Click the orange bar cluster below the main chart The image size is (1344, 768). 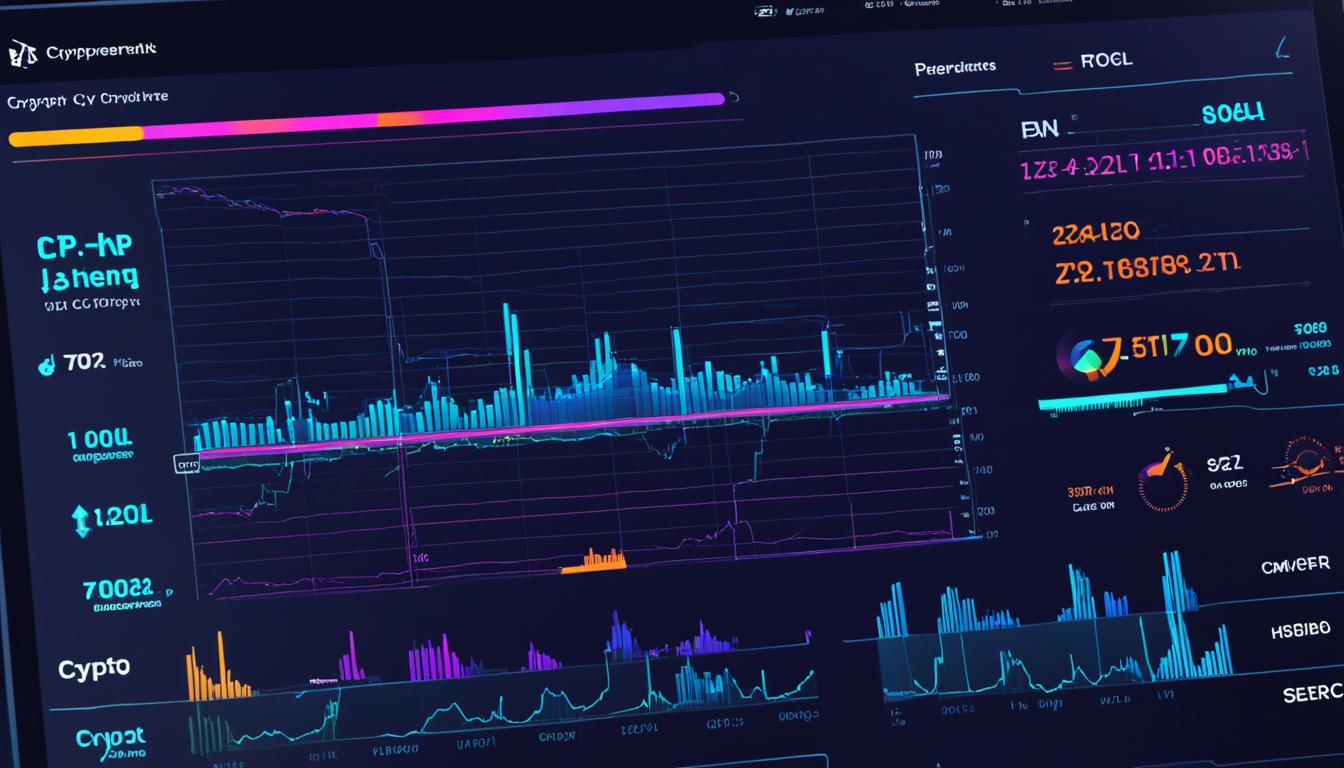pos(594,560)
